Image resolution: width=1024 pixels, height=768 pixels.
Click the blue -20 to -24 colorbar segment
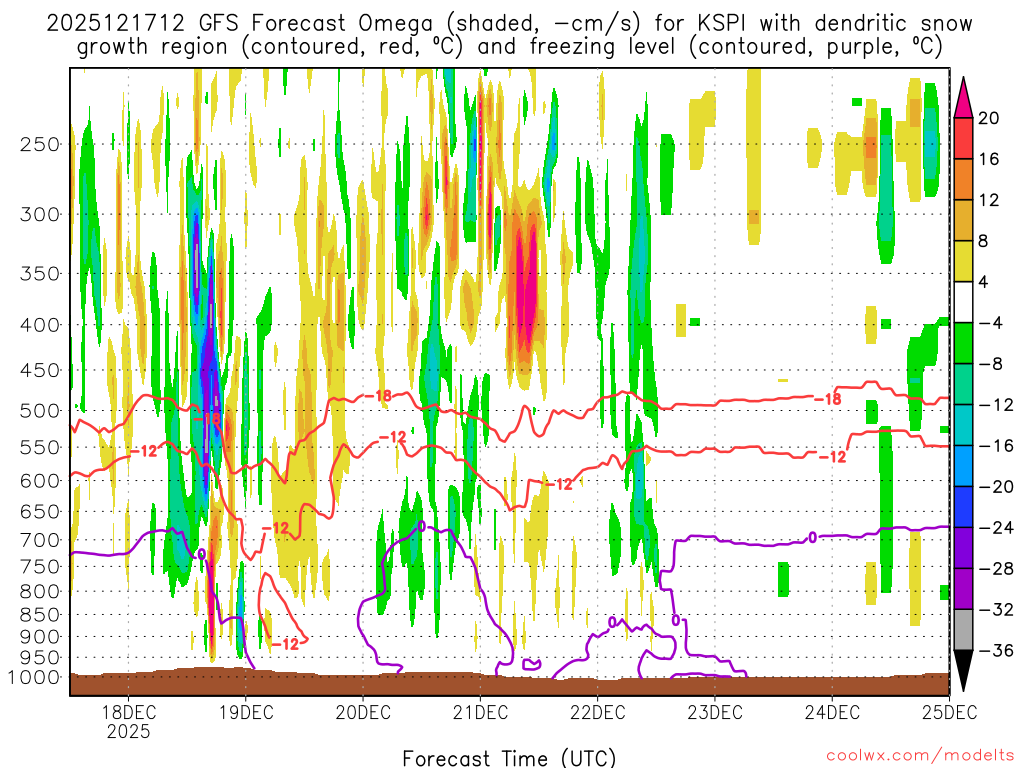pos(963,507)
